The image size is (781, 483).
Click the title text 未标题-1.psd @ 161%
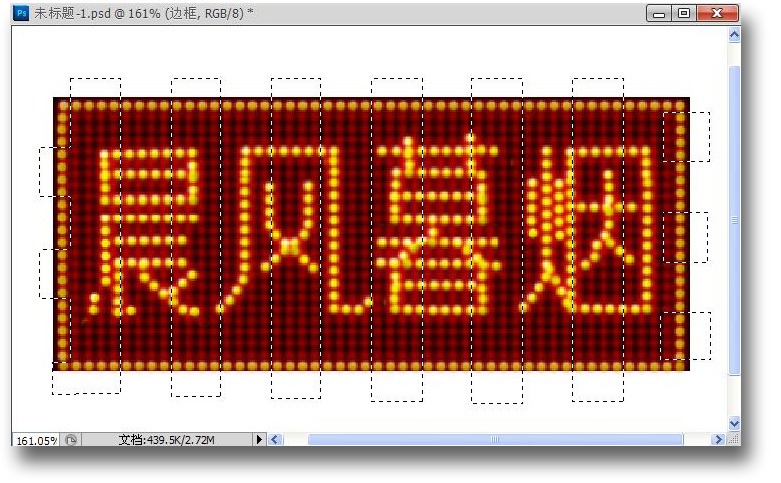(98, 13)
